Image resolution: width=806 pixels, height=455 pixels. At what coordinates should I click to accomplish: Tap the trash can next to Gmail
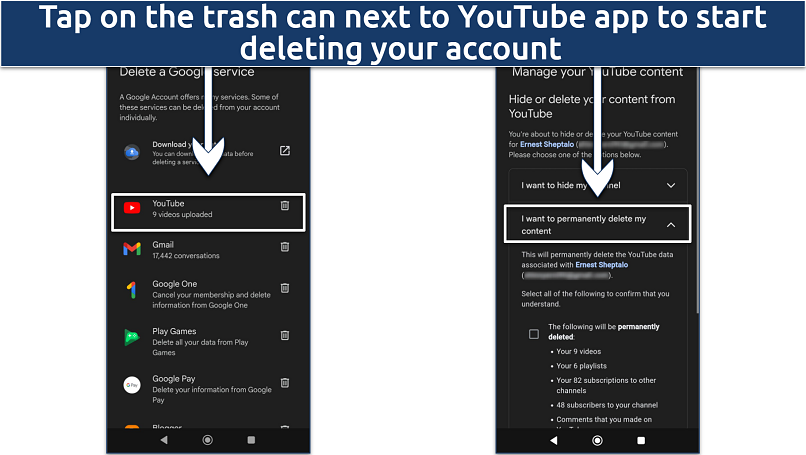coord(285,247)
